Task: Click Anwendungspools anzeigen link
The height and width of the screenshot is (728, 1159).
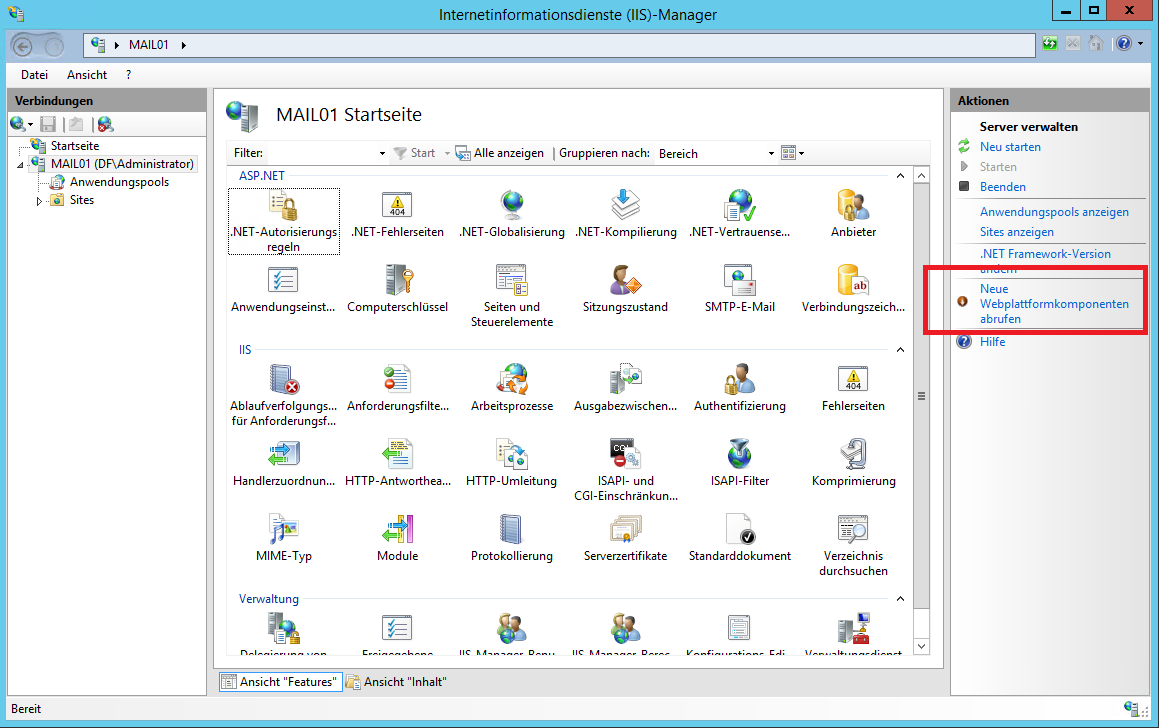Action: point(1054,212)
